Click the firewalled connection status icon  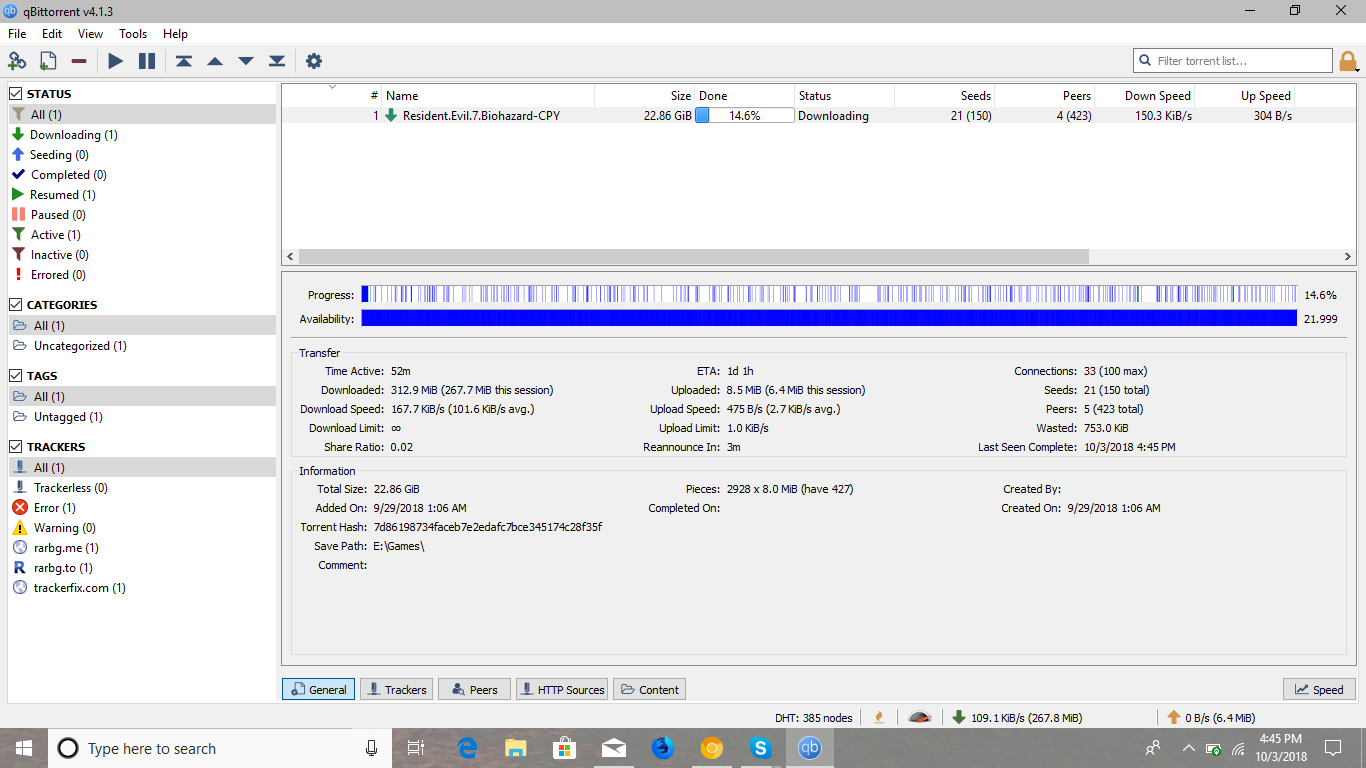point(879,717)
